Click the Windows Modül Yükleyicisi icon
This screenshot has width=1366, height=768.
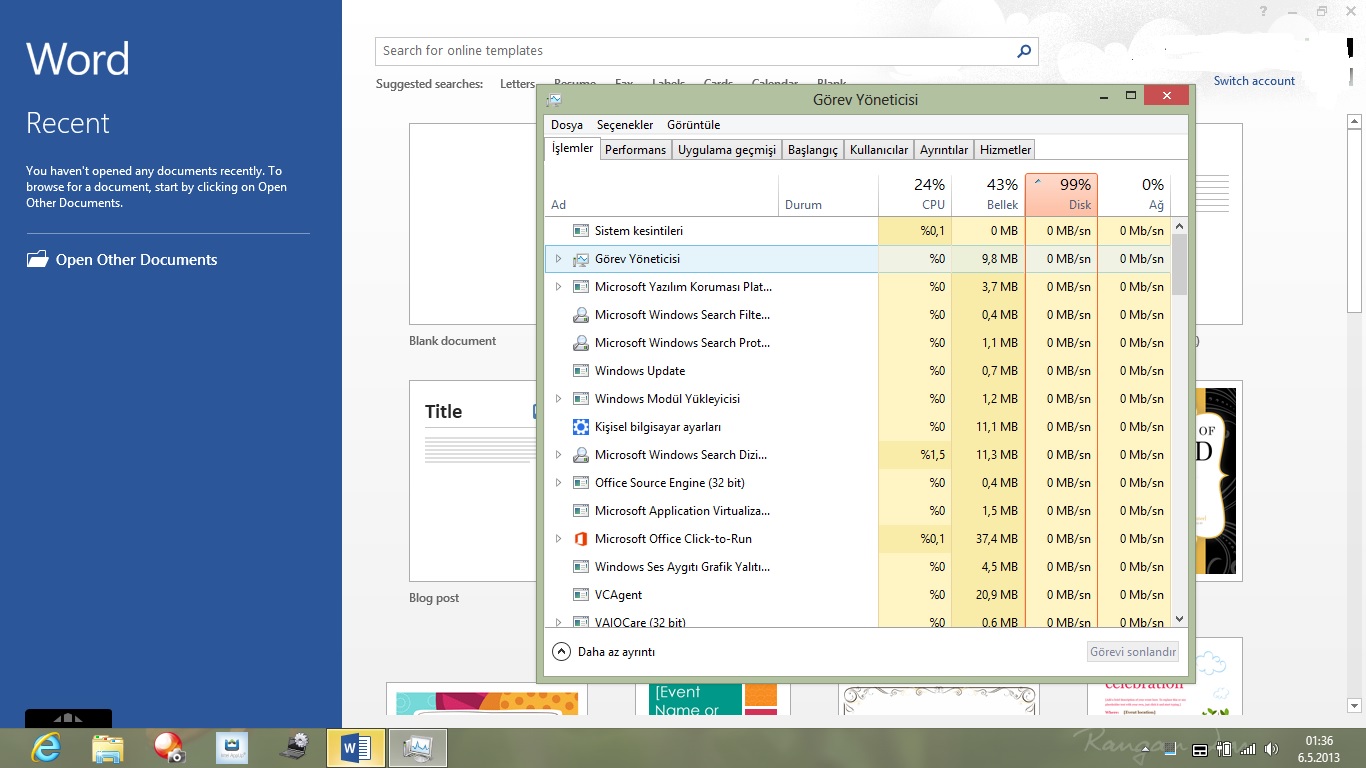[580, 399]
